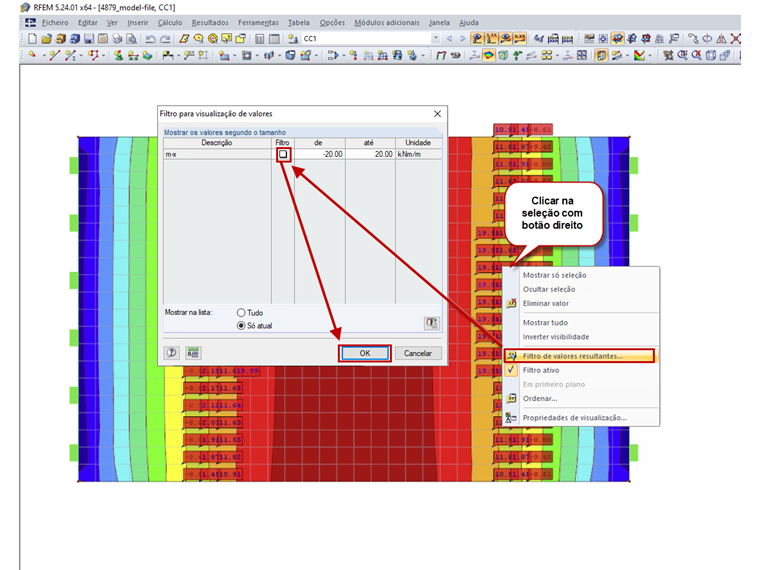Screen dimensions: 760x570
Task: Open a file with the folder icon
Action: coord(47,39)
